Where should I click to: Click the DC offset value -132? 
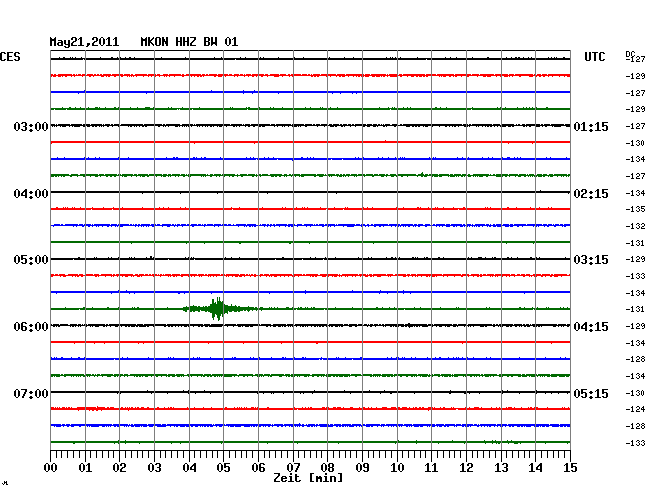point(635,226)
